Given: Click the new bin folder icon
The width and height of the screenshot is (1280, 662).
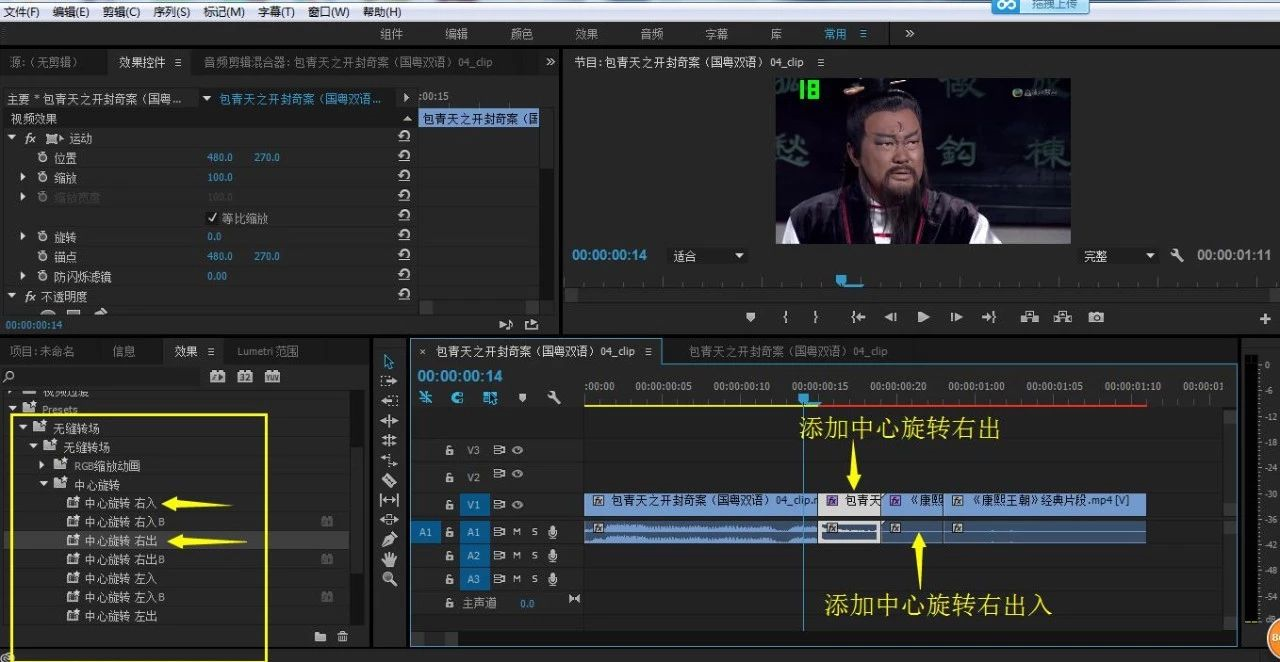Looking at the screenshot, I should coord(320,636).
